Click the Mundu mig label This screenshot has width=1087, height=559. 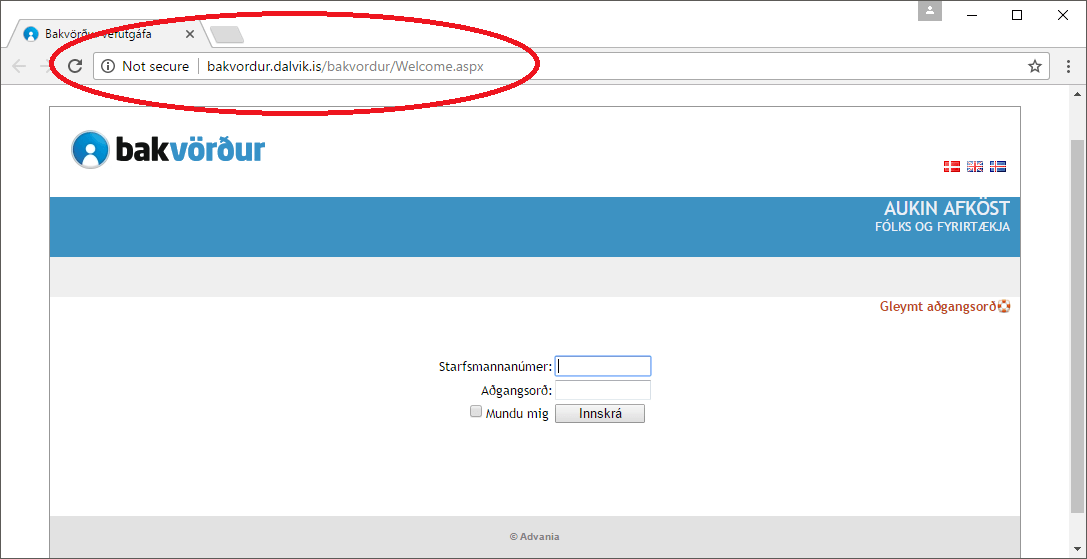pos(517,414)
